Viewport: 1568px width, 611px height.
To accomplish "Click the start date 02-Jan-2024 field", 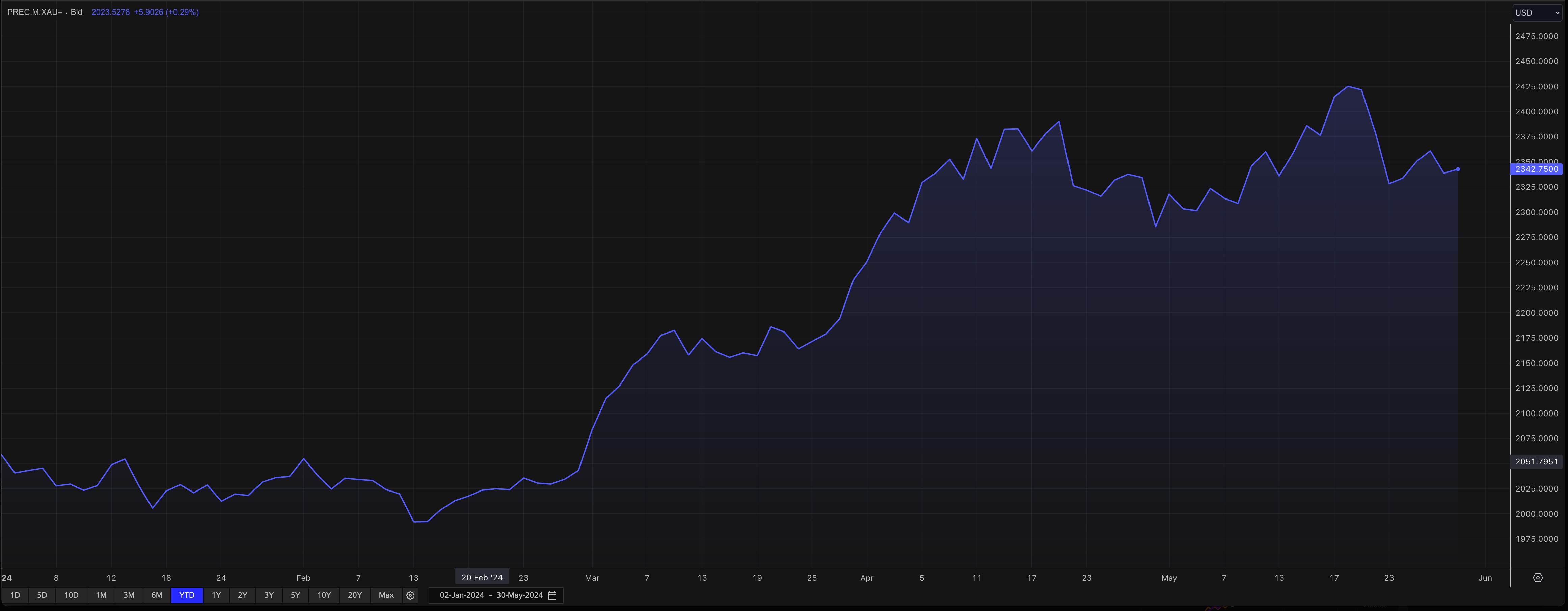I will point(461,595).
